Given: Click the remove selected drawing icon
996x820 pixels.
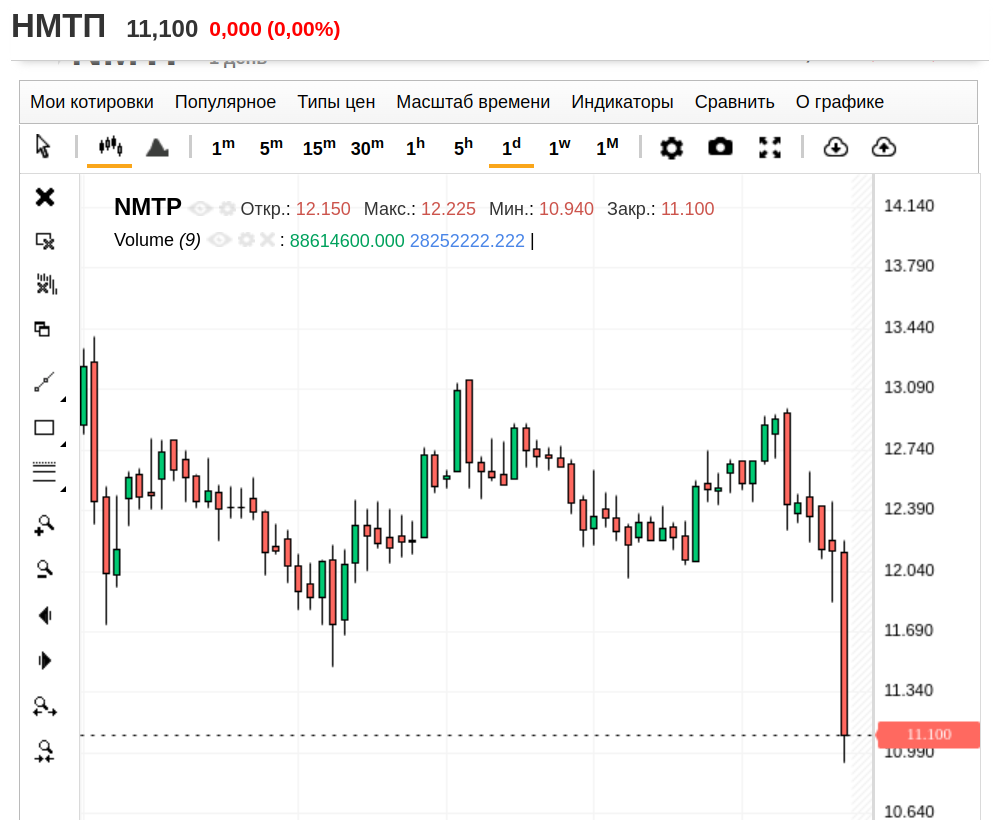Looking at the screenshot, I should point(44,241).
